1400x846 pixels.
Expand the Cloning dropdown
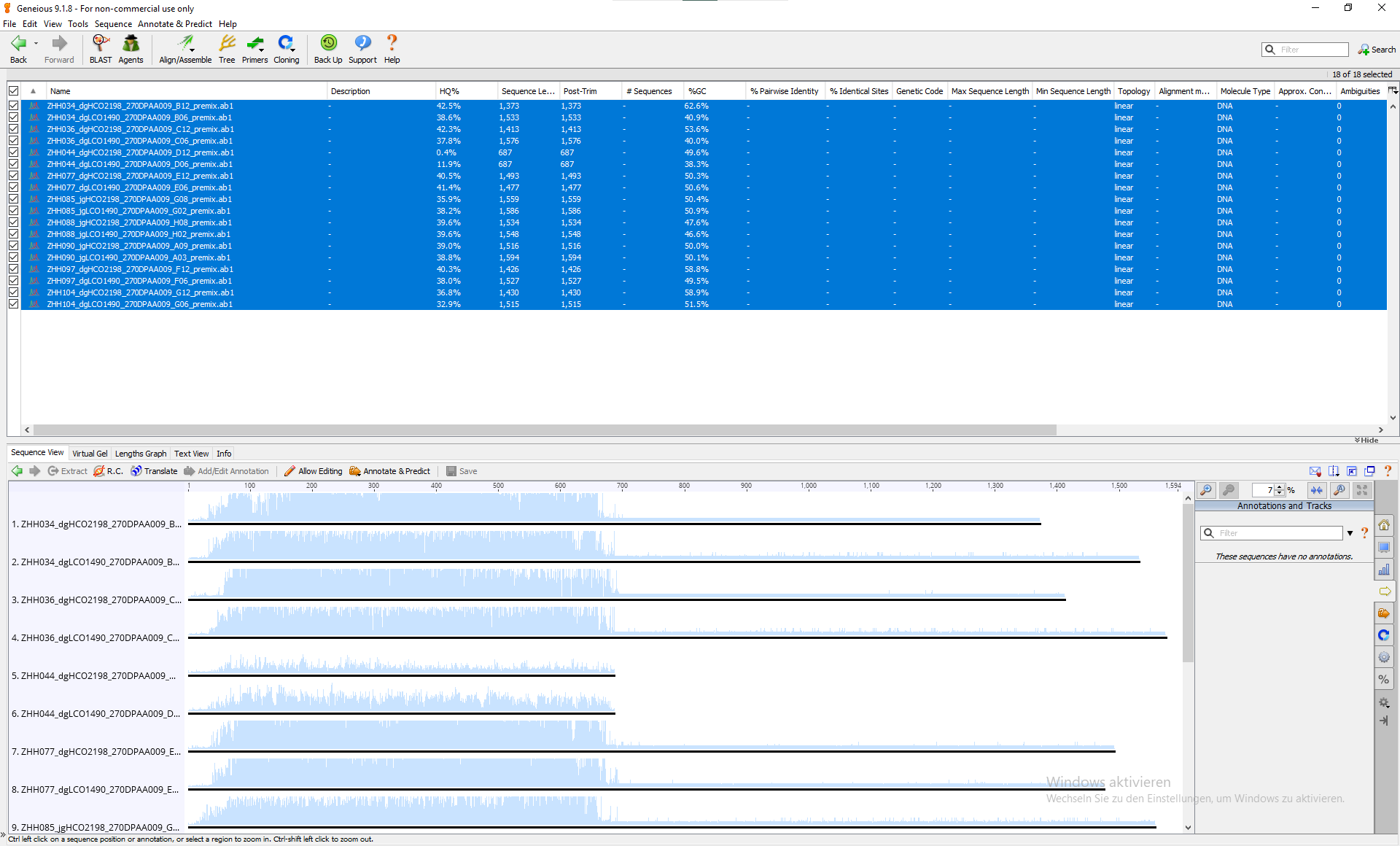tap(293, 50)
